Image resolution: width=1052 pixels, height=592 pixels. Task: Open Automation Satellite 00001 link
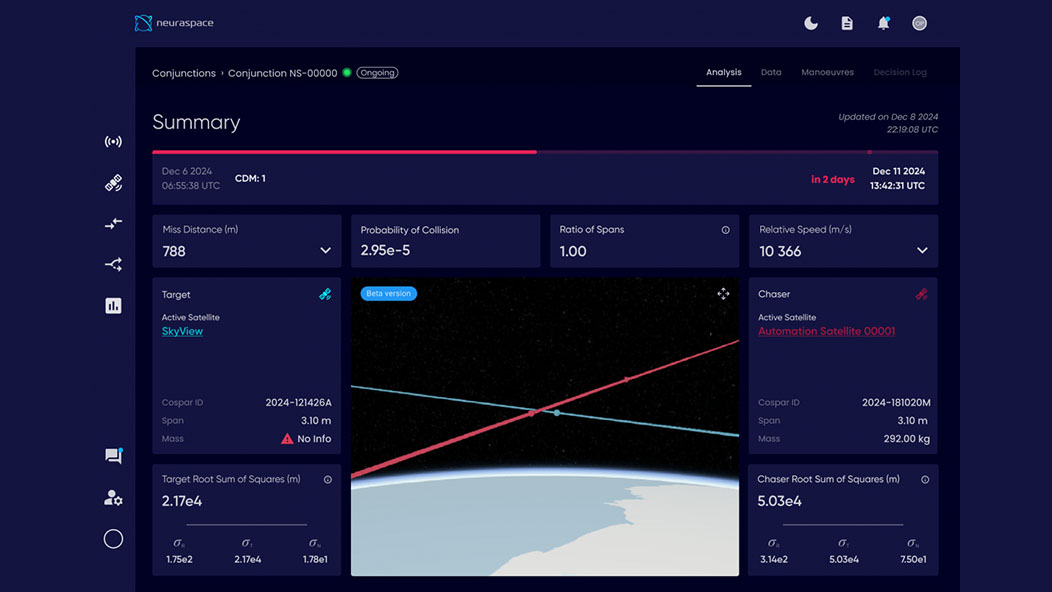coord(827,331)
